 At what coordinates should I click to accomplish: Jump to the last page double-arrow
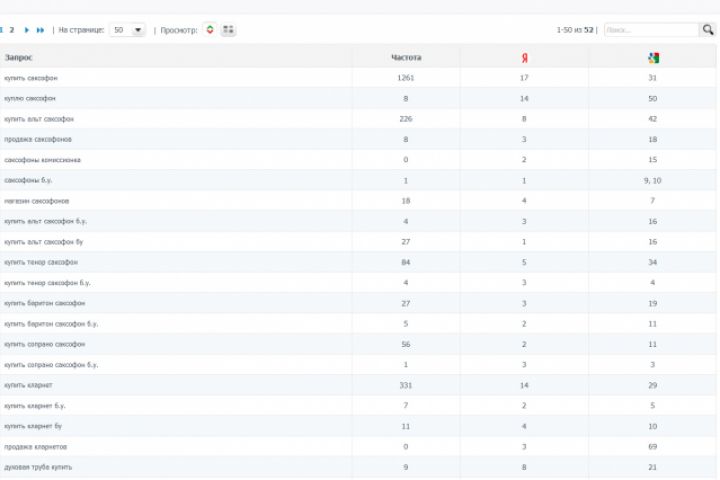click(x=40, y=30)
